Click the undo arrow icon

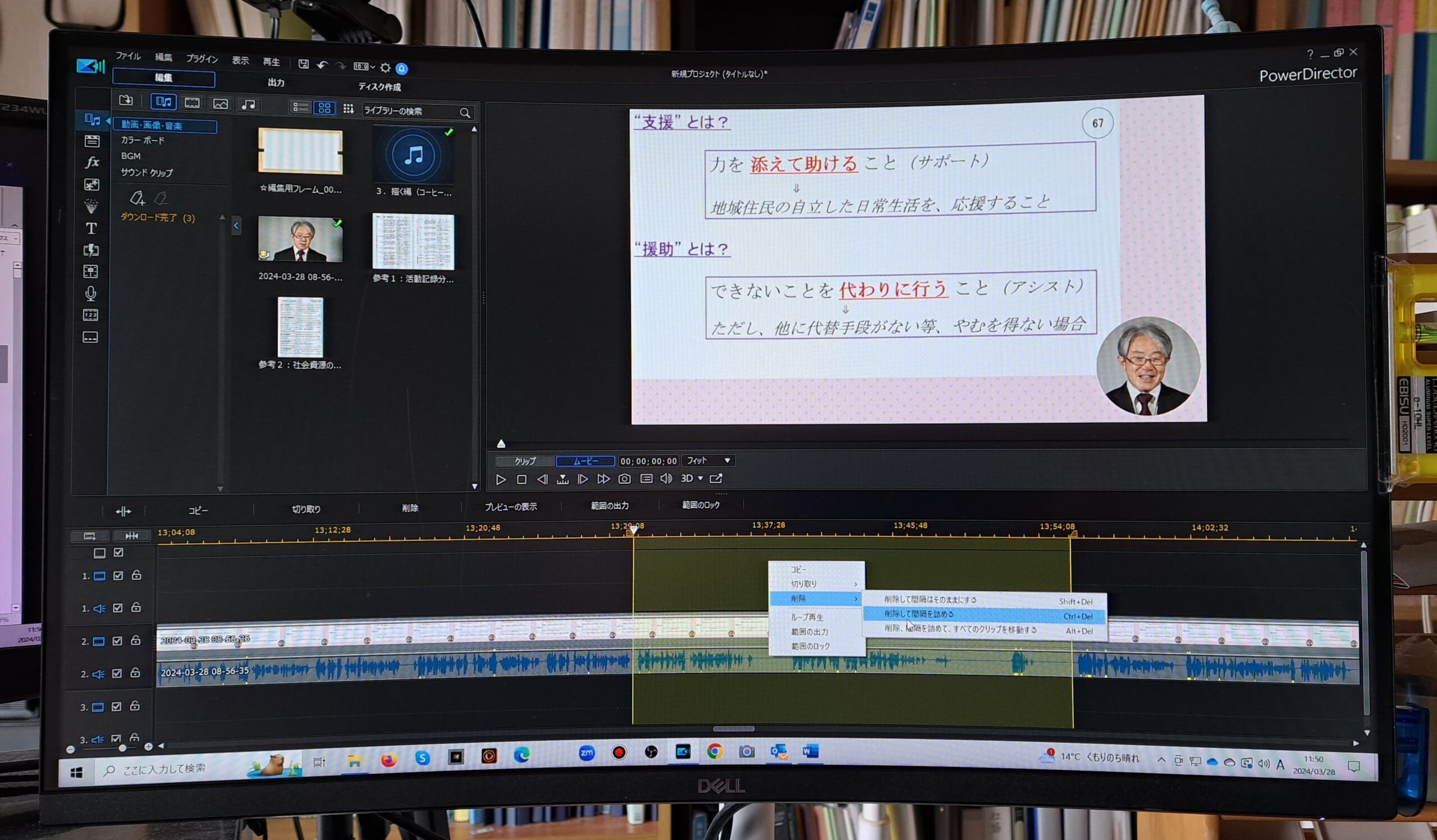click(x=323, y=65)
